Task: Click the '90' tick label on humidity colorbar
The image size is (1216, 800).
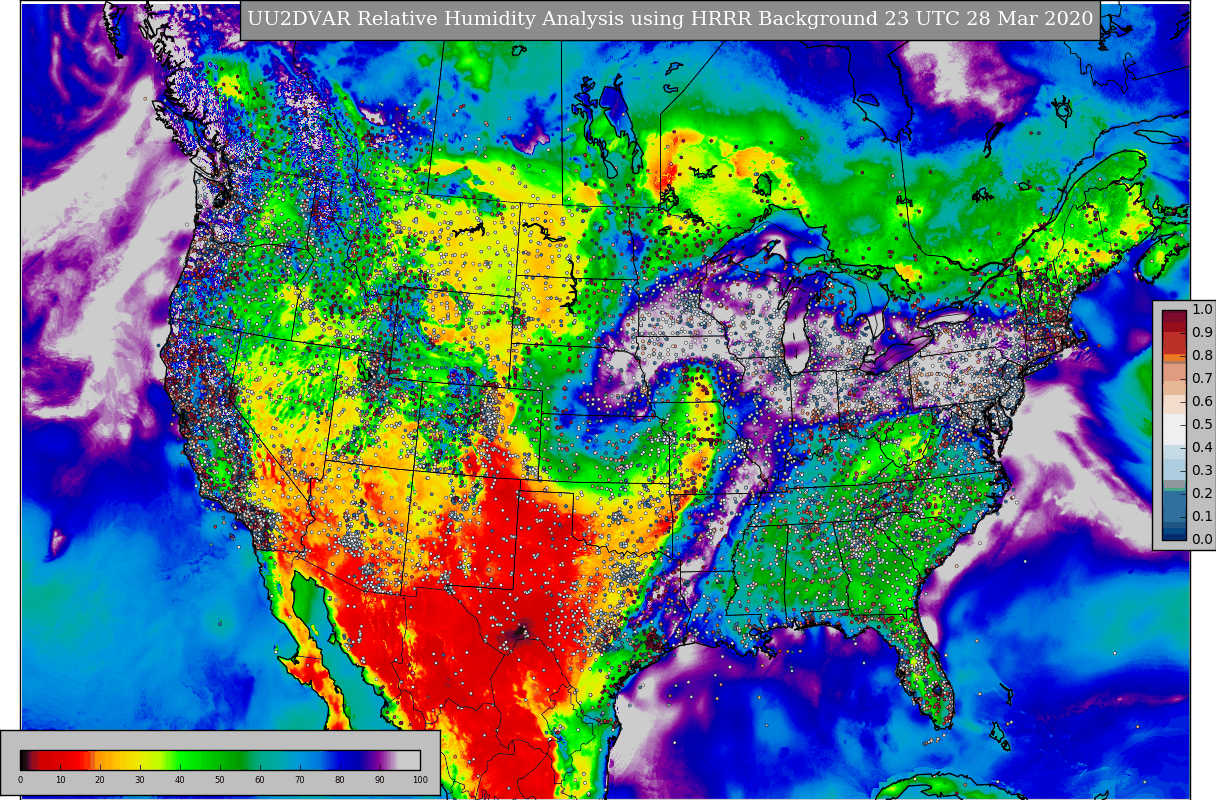Action: (x=380, y=780)
